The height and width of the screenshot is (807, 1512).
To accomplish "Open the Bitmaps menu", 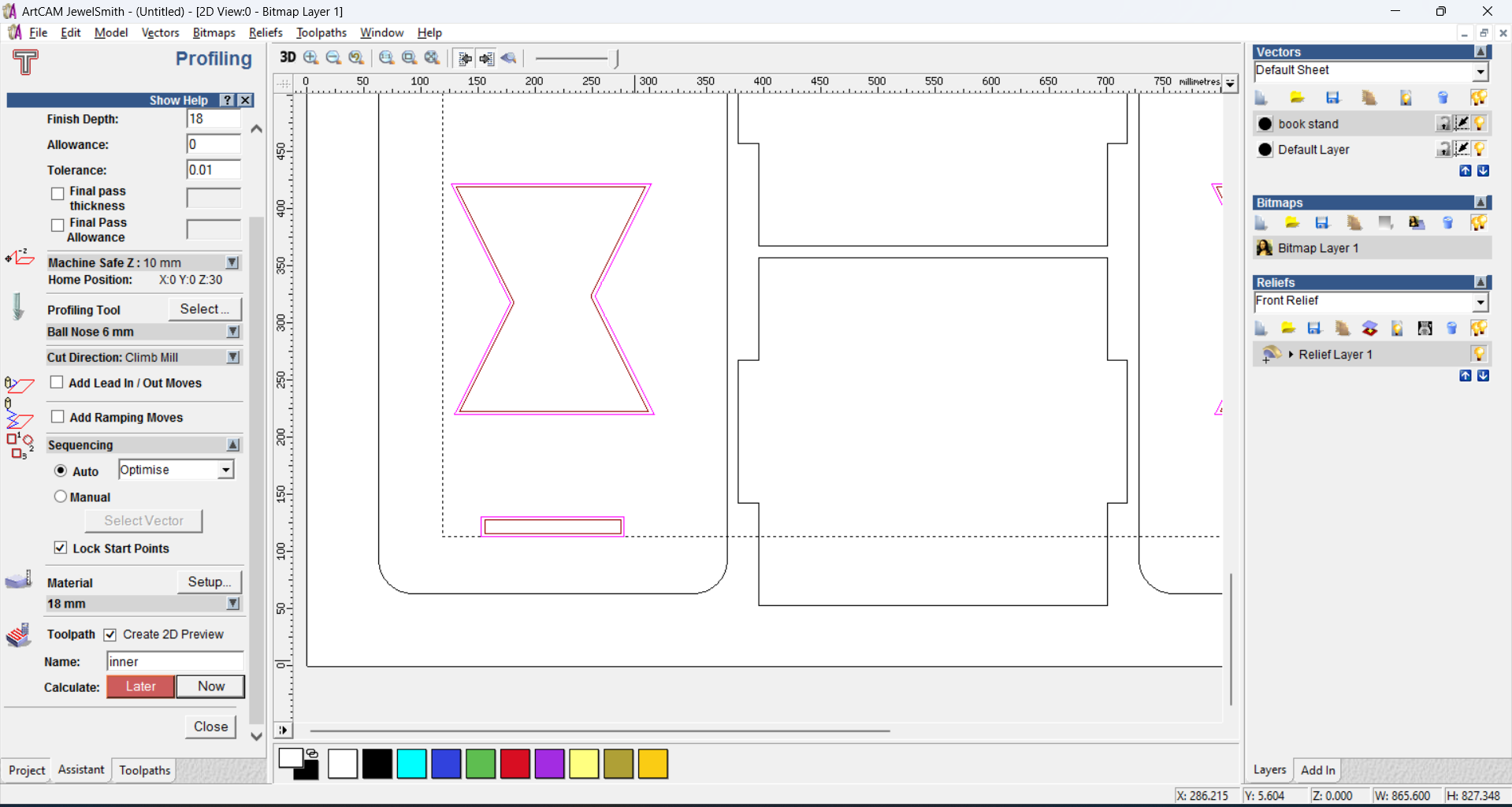I will click(214, 32).
